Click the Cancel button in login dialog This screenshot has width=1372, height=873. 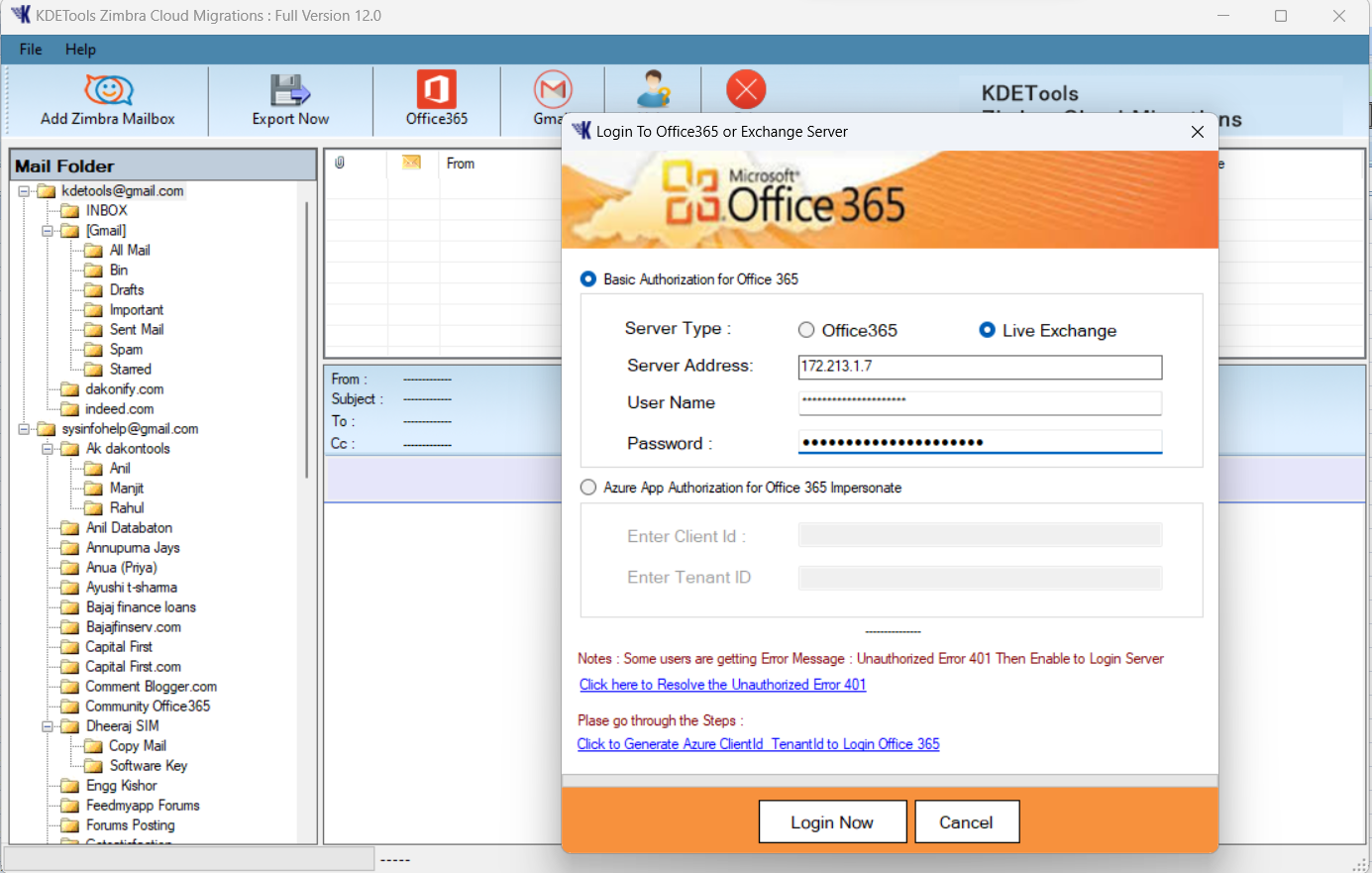966,821
